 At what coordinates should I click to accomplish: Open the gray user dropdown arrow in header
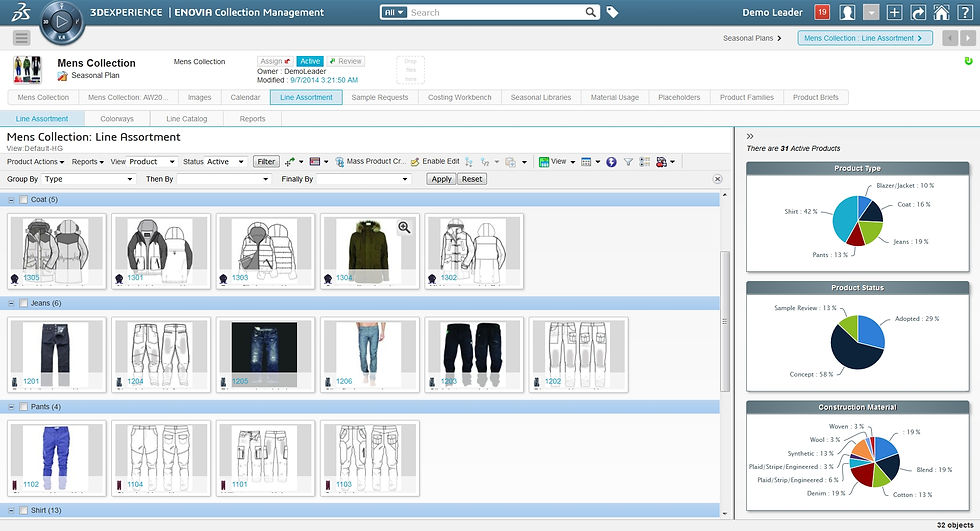point(871,12)
